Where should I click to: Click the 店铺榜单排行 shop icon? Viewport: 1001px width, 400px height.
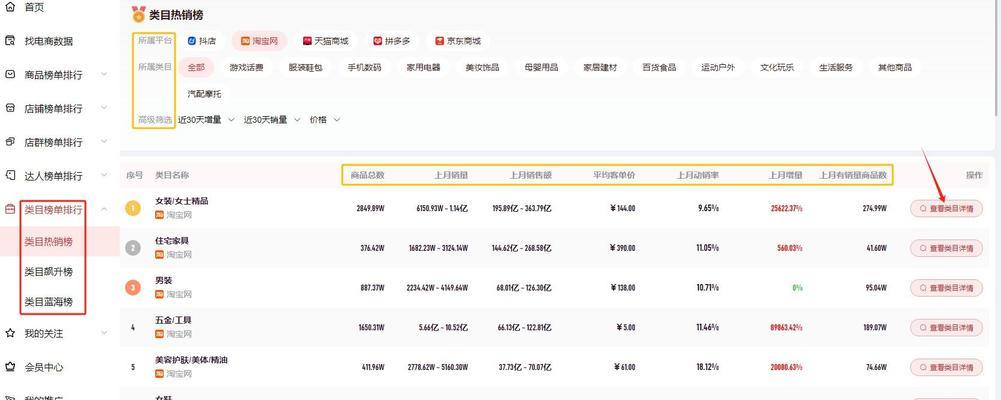[10, 108]
